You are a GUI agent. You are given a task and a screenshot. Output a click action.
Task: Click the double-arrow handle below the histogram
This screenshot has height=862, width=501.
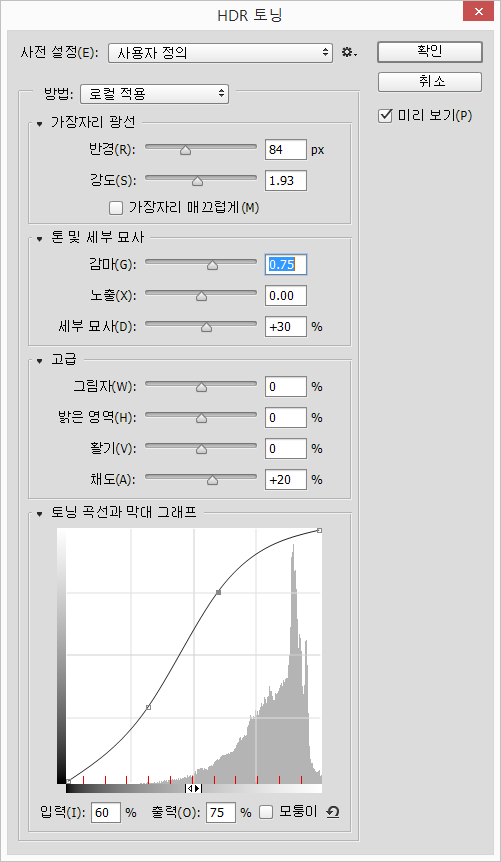[194, 788]
